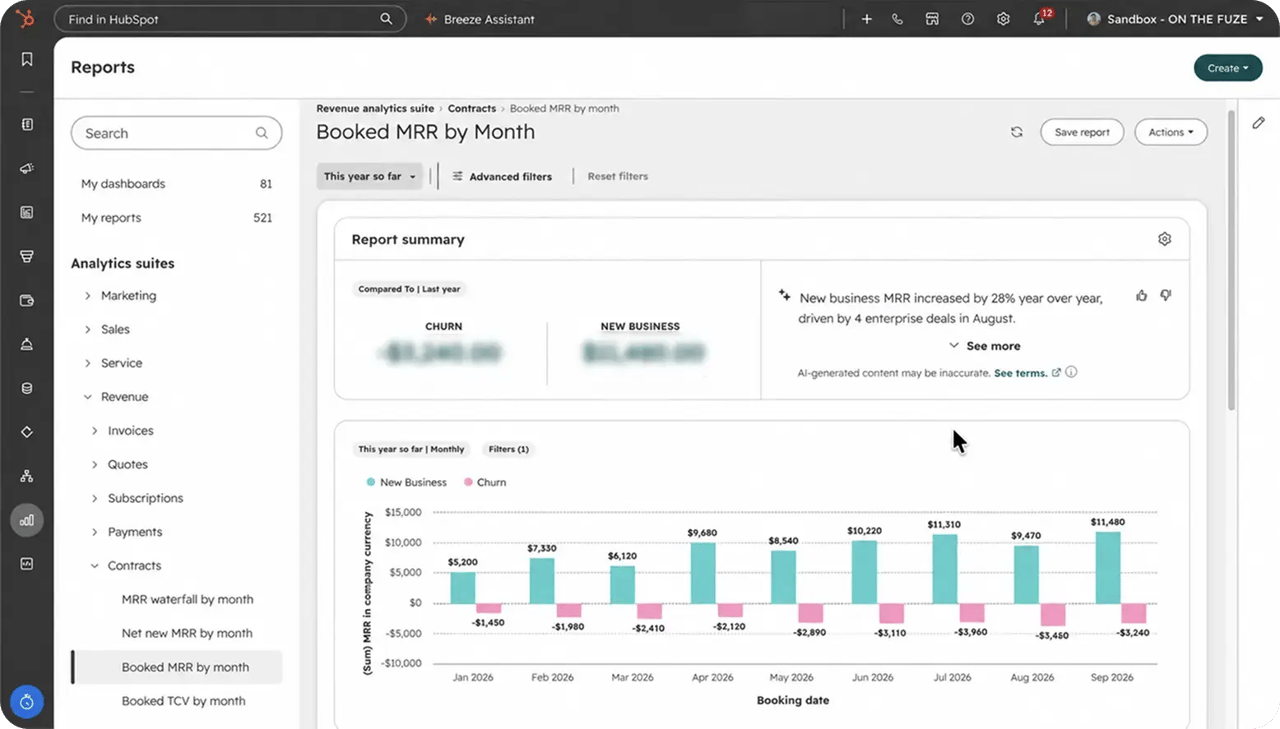Open the megaphone Marketing icon in sidebar
This screenshot has width=1280, height=729.
(27, 168)
